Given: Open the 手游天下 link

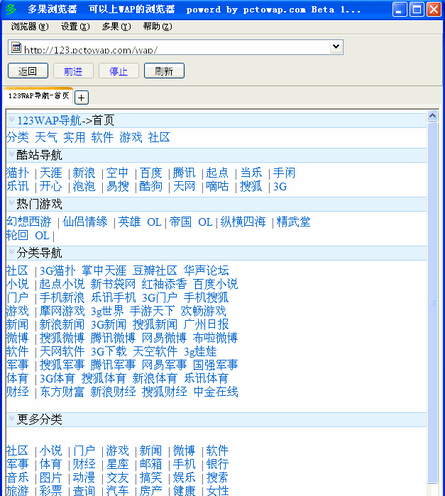Looking at the screenshot, I should [152, 311].
